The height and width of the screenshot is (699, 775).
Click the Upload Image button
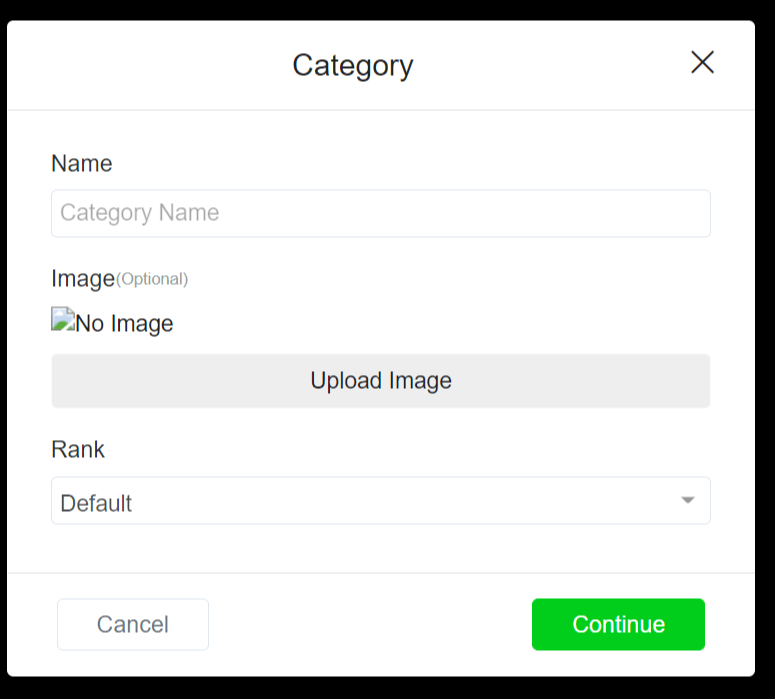pyautogui.click(x=381, y=381)
